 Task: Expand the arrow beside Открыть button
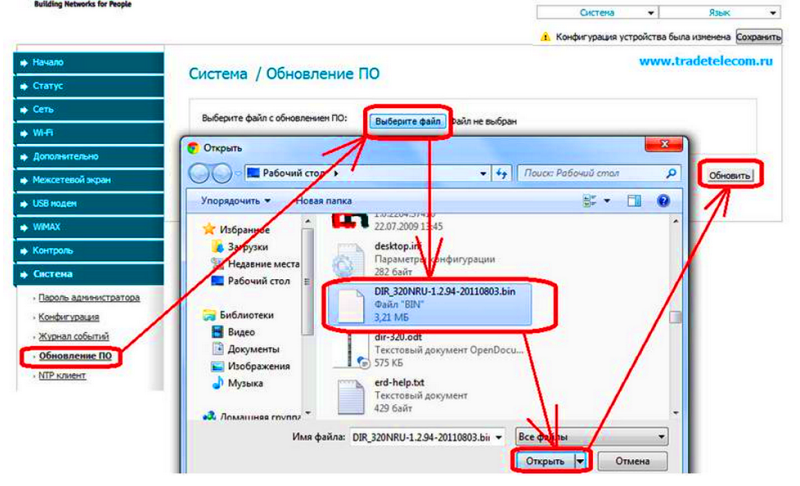580,461
